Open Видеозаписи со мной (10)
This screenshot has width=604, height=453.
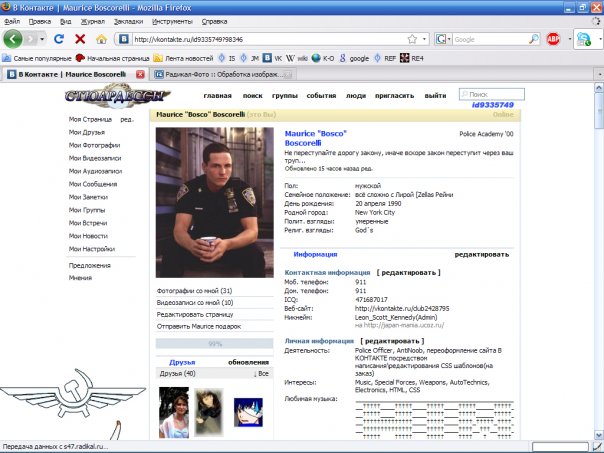195,302
